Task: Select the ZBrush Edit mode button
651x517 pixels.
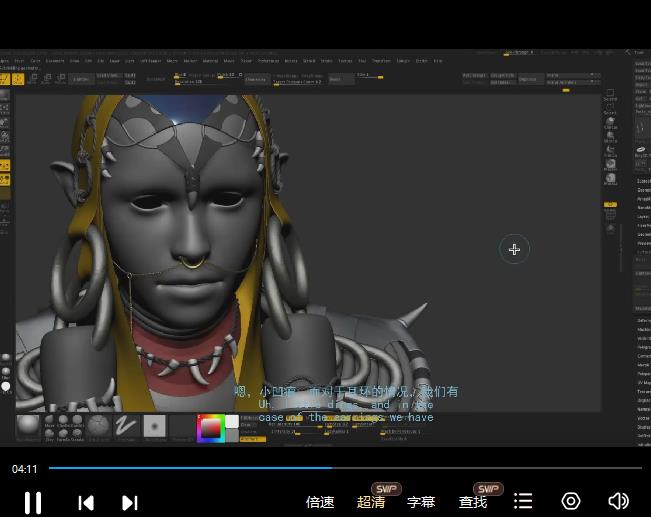Action: point(5,79)
